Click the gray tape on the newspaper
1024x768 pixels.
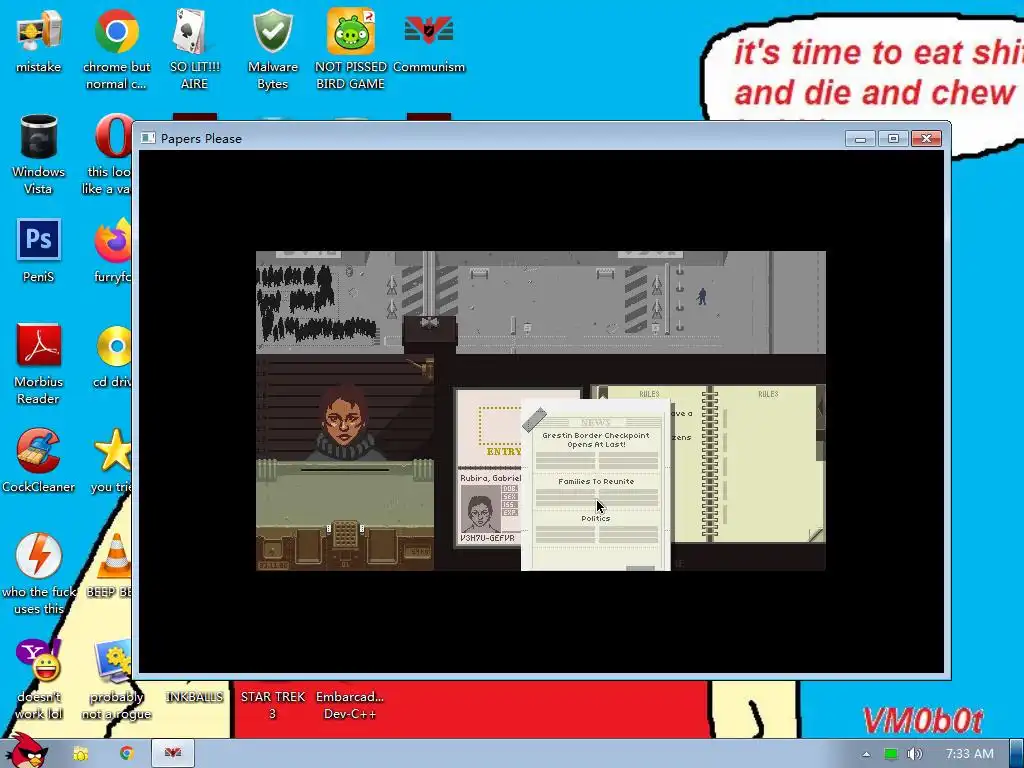[534, 420]
